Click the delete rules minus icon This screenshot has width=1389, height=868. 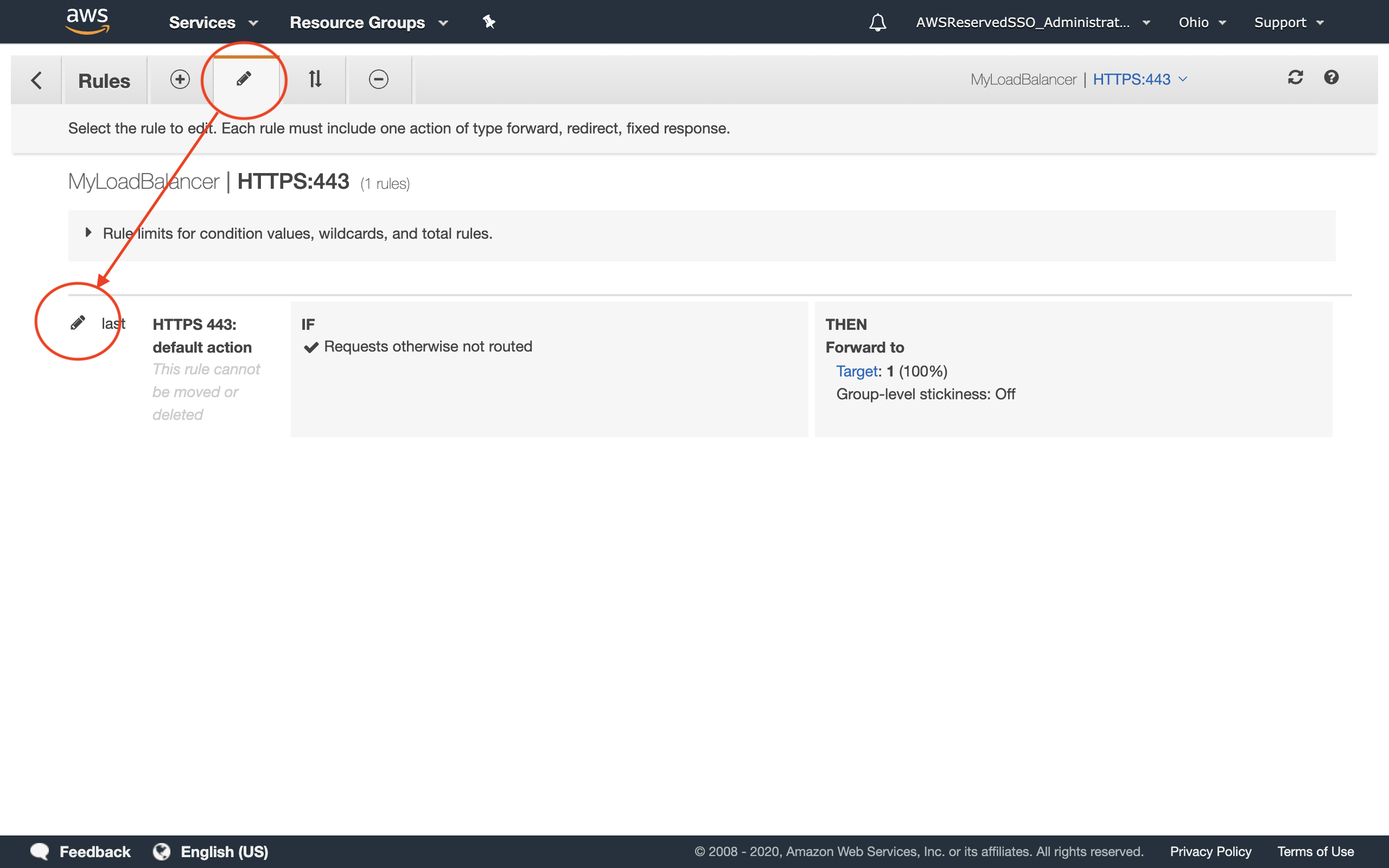click(x=378, y=79)
